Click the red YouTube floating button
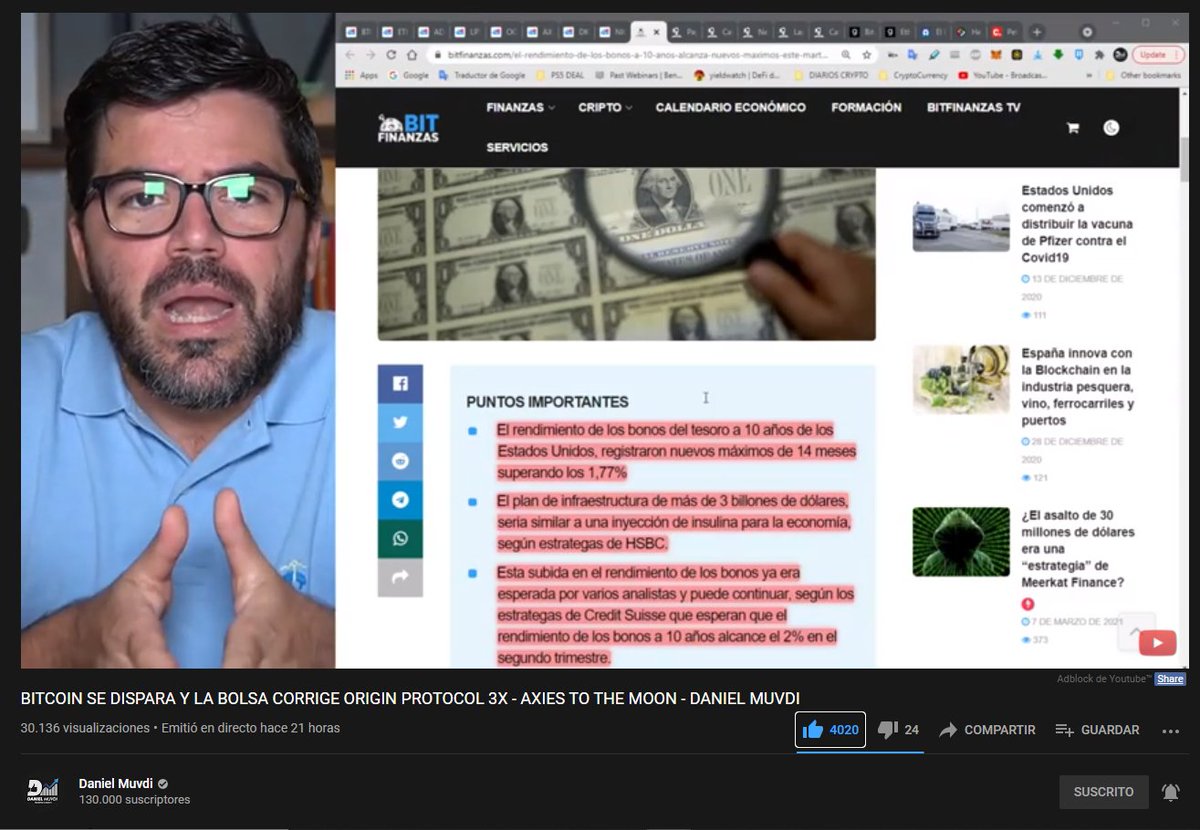The height and width of the screenshot is (830, 1200). point(1157,643)
